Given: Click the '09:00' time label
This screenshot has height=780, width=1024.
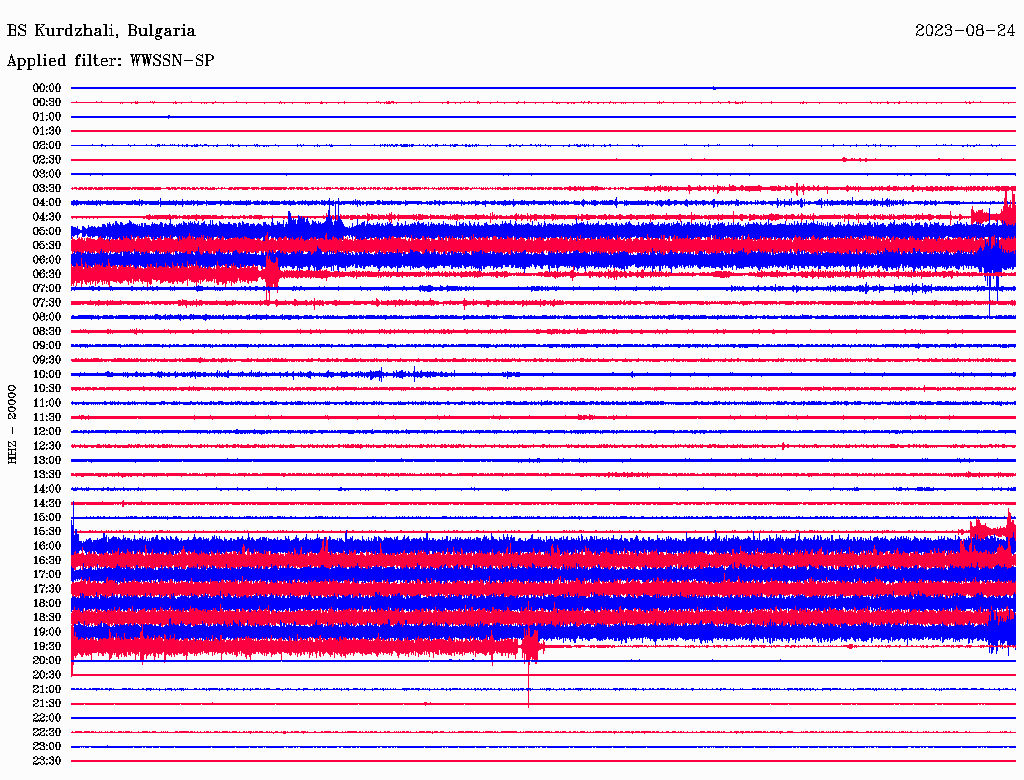Looking at the screenshot, I should (x=47, y=346).
